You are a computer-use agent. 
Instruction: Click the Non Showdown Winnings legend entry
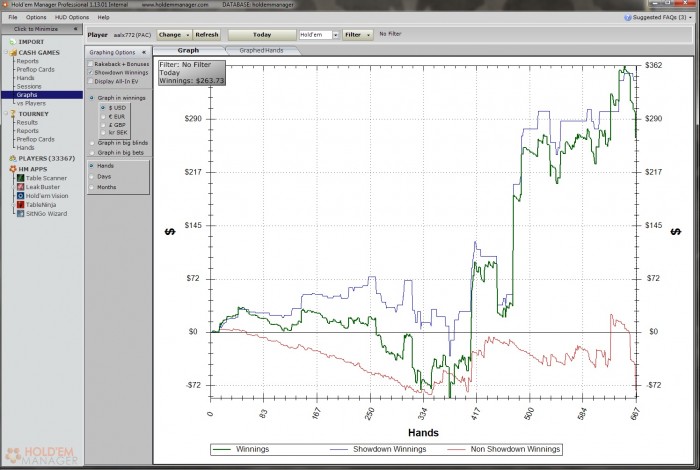click(x=504, y=449)
